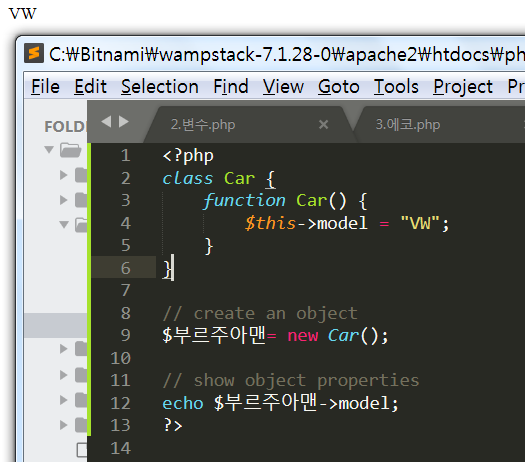Click the top-level open folder icon
525x462 pixels.
point(70,150)
